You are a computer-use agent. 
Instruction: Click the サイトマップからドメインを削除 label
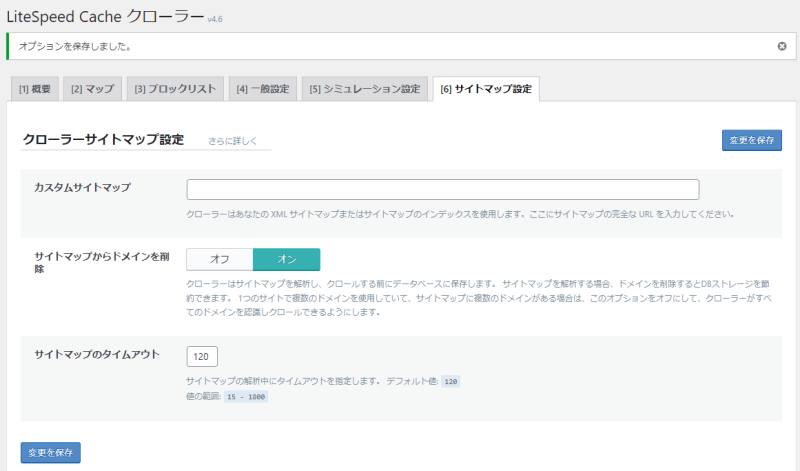[97, 263]
